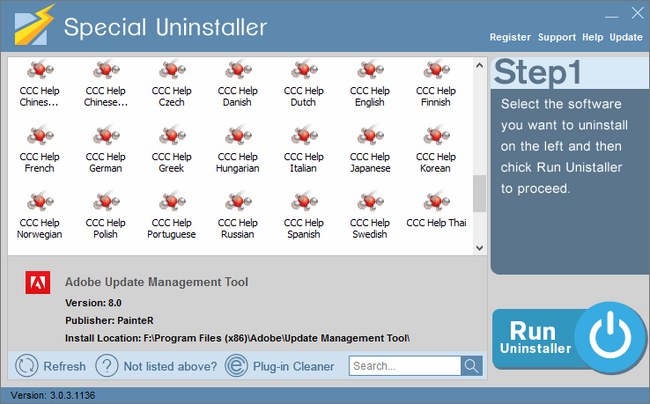Select the first CCC Help Chinese entry
650x404 pixels.
point(40,84)
